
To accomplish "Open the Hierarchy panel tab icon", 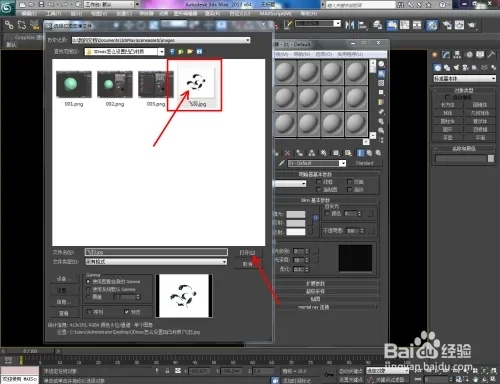I will (457, 55).
